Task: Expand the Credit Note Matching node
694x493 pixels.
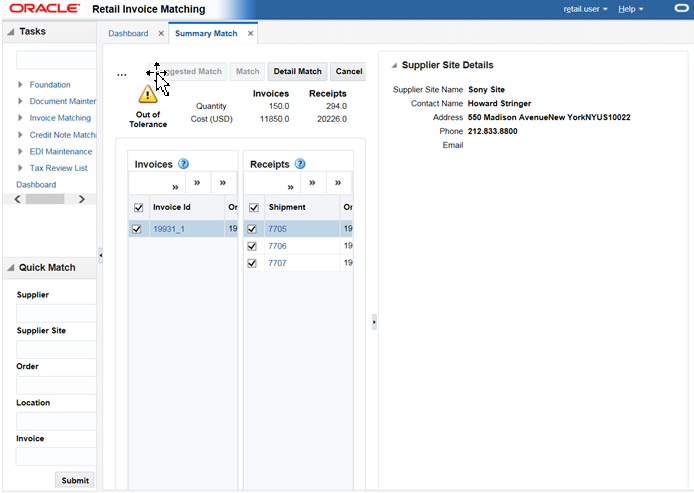Action: point(20,135)
